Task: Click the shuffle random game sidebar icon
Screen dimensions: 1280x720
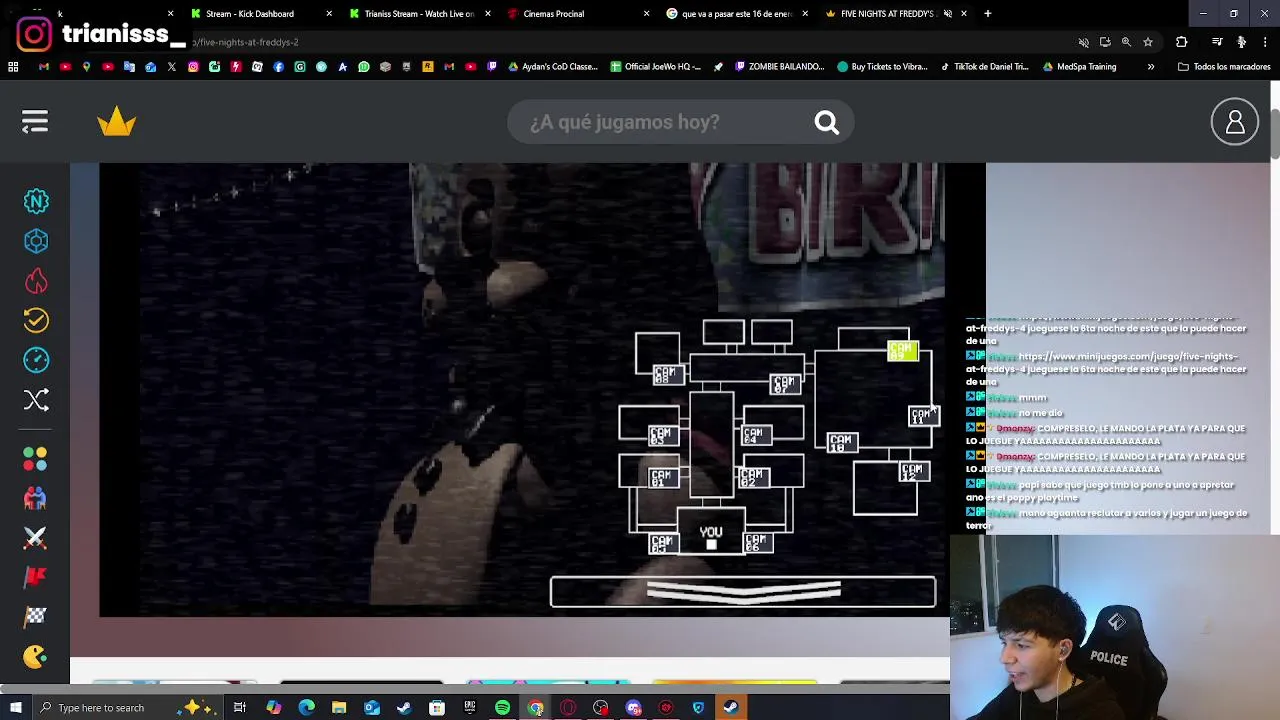Action: (36, 400)
